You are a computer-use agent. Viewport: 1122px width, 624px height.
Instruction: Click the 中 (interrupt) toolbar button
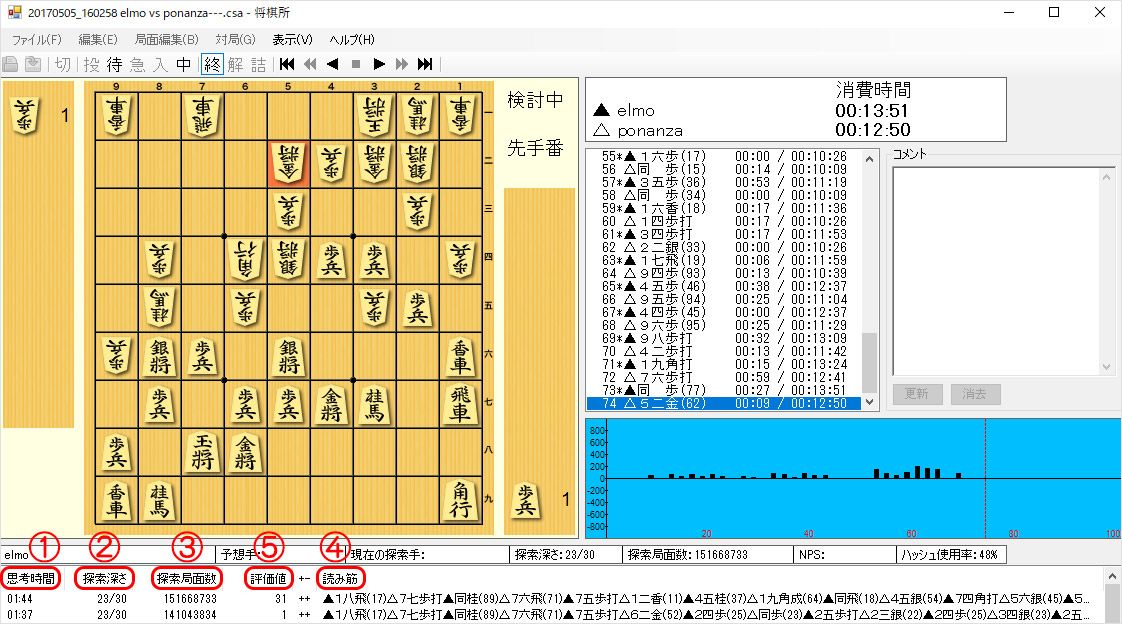[x=184, y=64]
